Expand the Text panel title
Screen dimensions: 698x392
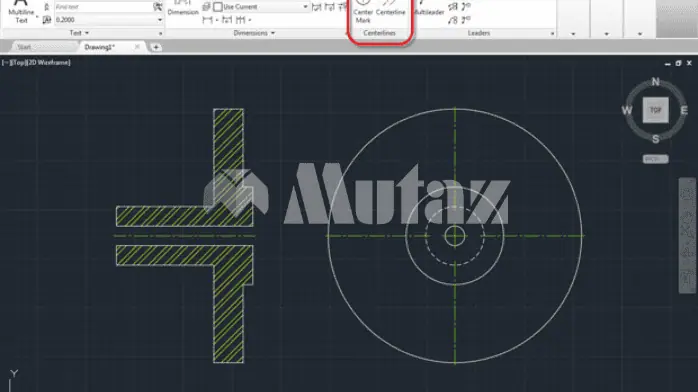pyautogui.click(x=79, y=33)
